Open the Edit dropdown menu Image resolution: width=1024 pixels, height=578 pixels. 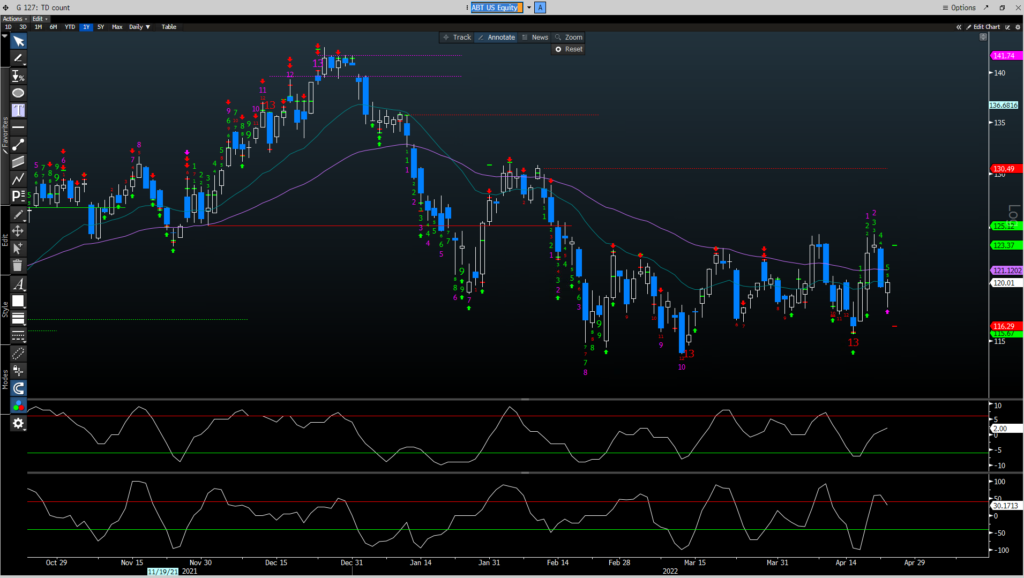[40, 19]
